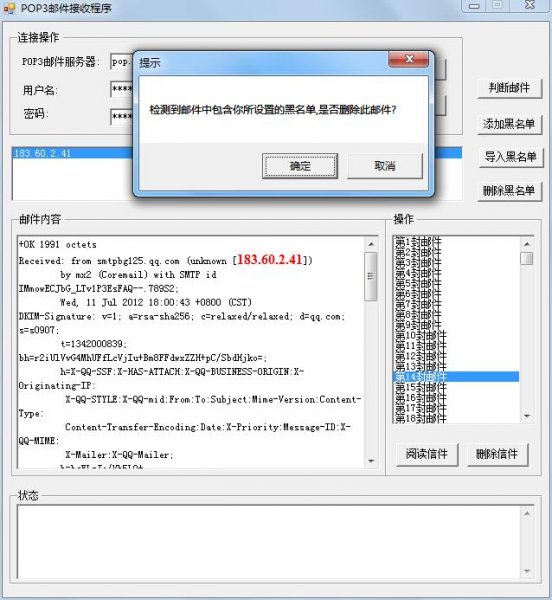Image resolution: width=552 pixels, height=600 pixels.
Task: Select 第18封邮件 in the mail list
Action: pyautogui.click(x=420, y=418)
